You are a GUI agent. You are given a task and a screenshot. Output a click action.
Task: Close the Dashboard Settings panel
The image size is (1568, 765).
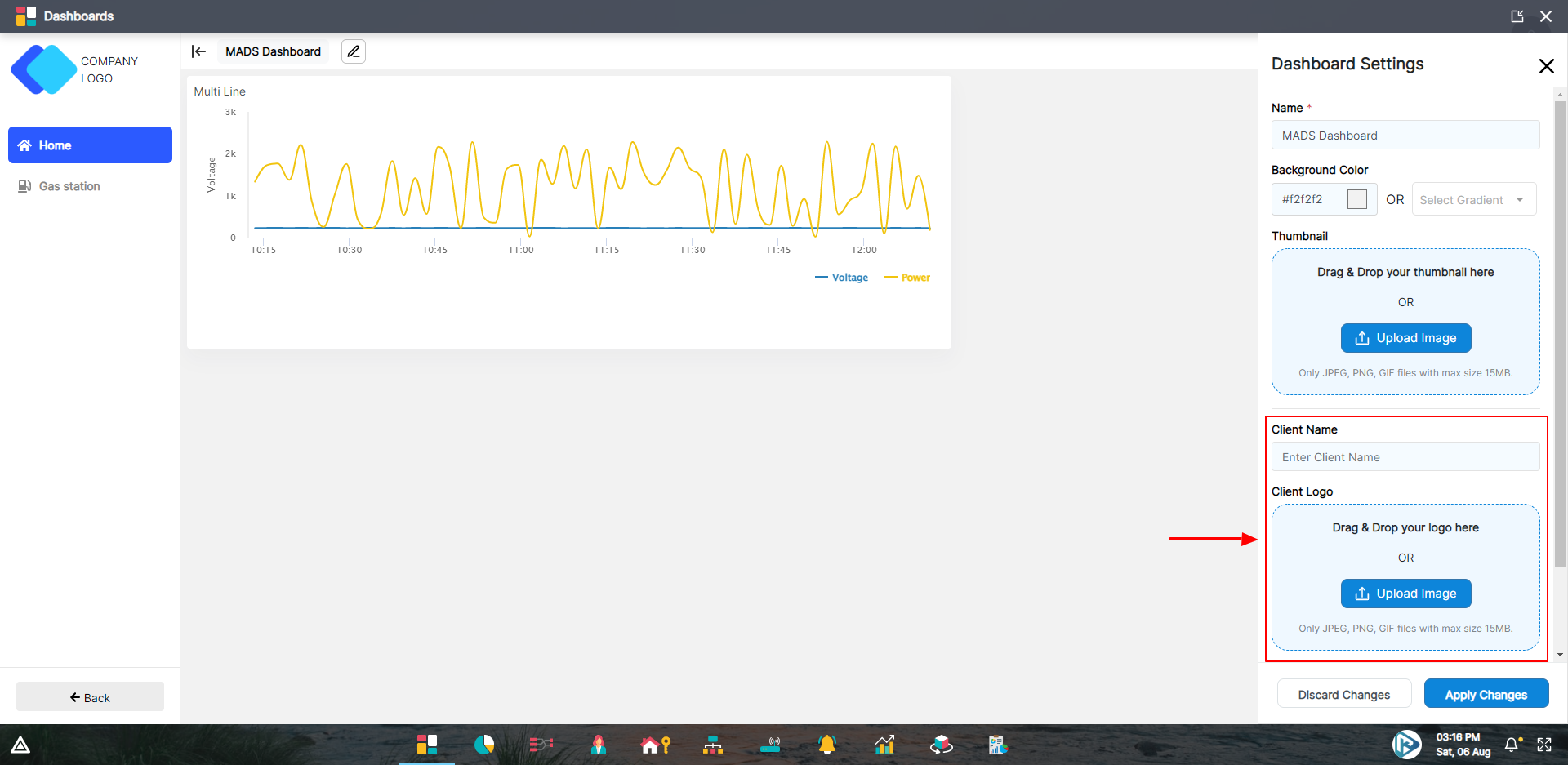pos(1546,66)
